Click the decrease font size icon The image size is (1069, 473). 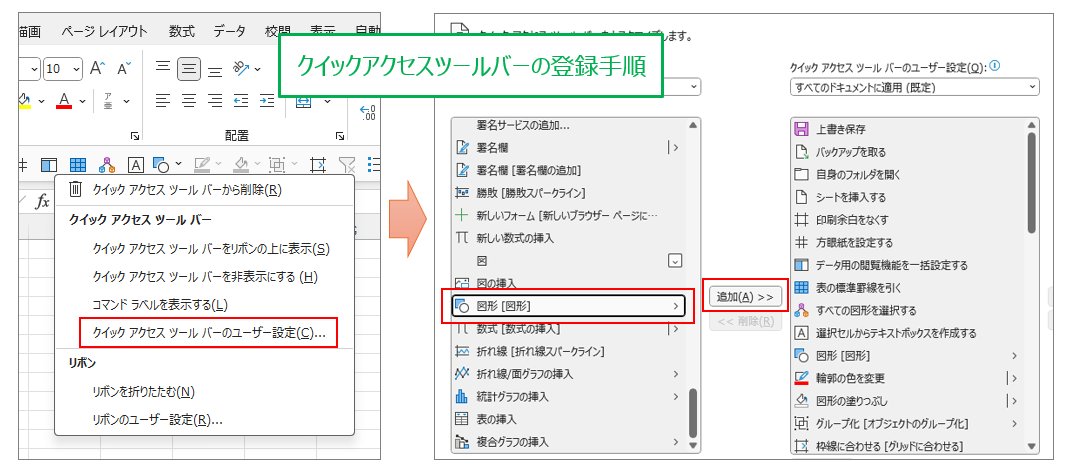tap(124, 68)
